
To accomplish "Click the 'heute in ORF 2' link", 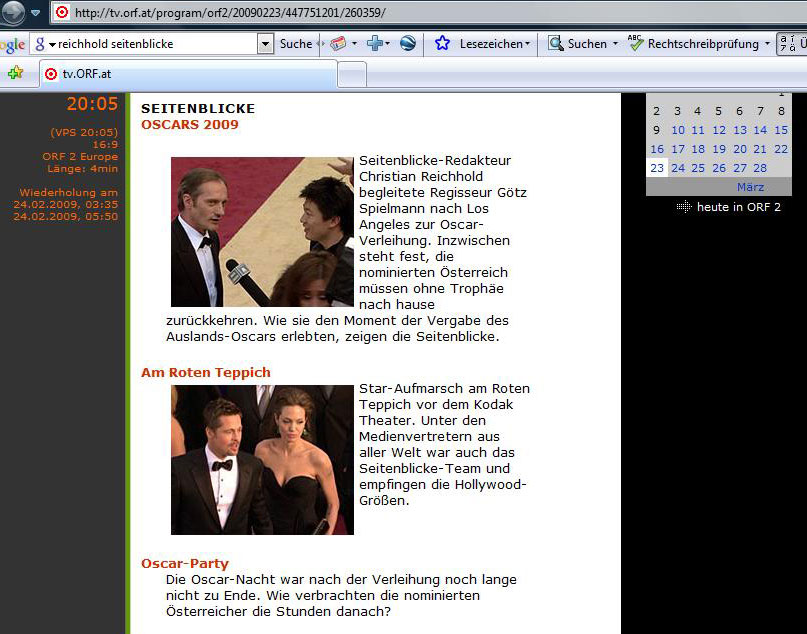I will (x=738, y=207).
